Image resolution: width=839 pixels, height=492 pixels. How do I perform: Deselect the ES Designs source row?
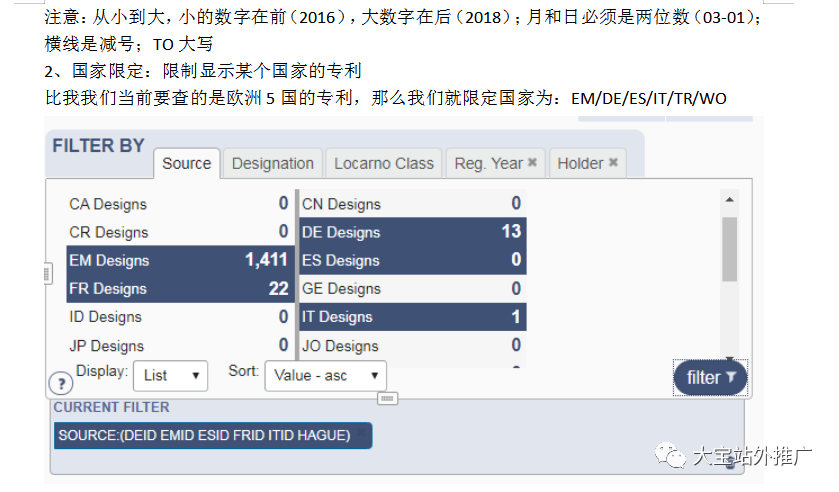413,260
